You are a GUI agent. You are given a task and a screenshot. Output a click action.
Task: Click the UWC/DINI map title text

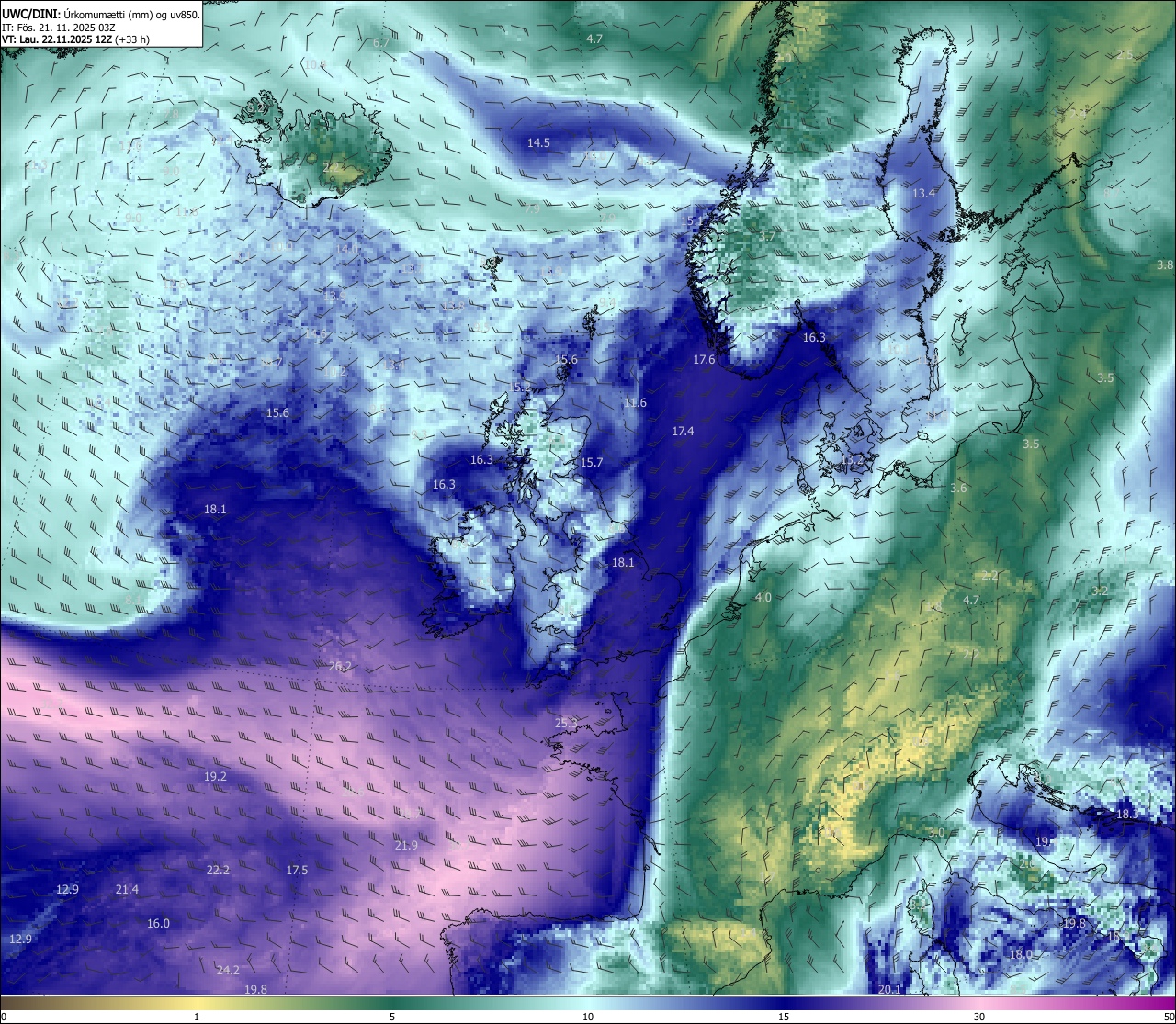pyautogui.click(x=101, y=14)
